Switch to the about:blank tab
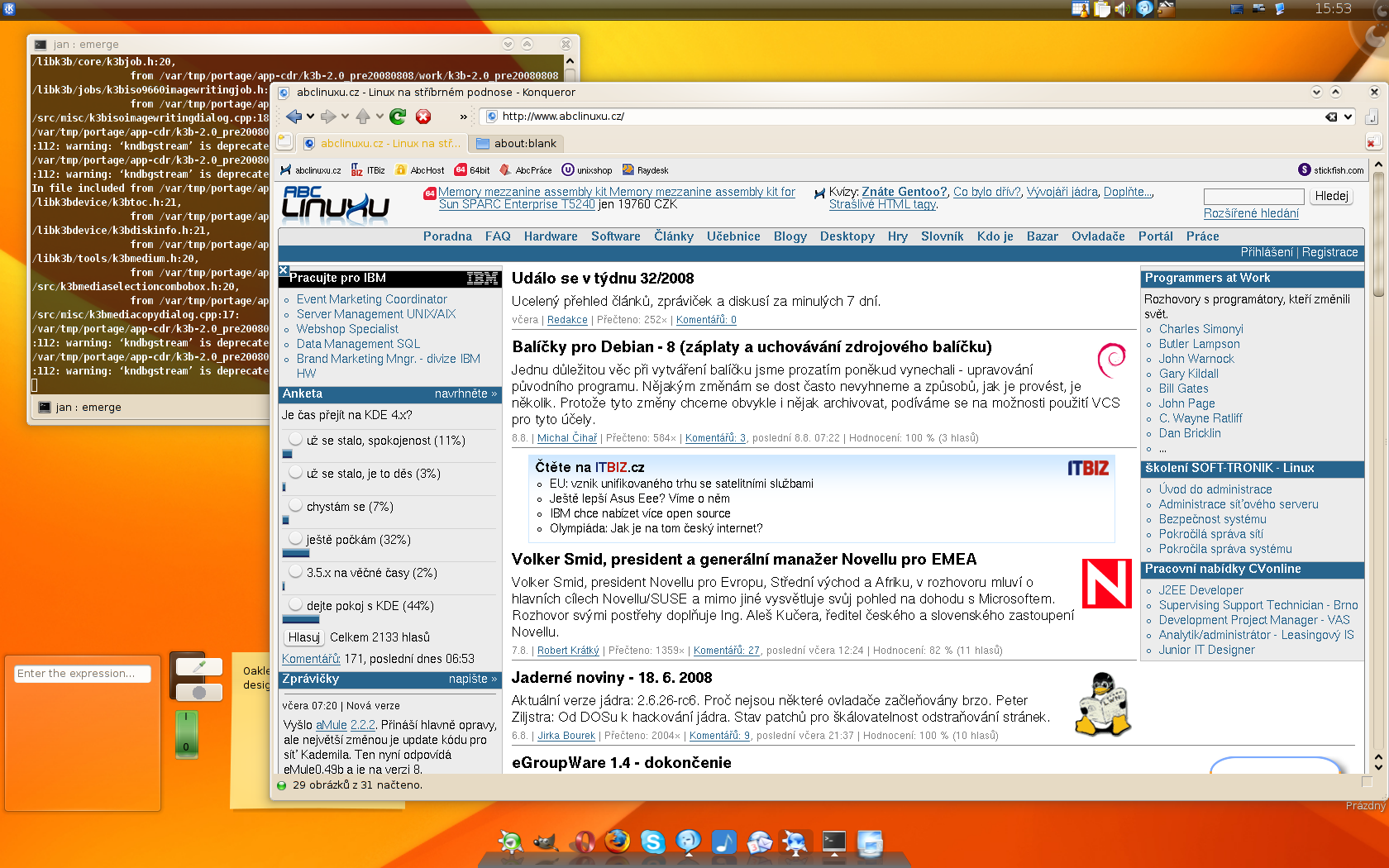 click(517, 143)
